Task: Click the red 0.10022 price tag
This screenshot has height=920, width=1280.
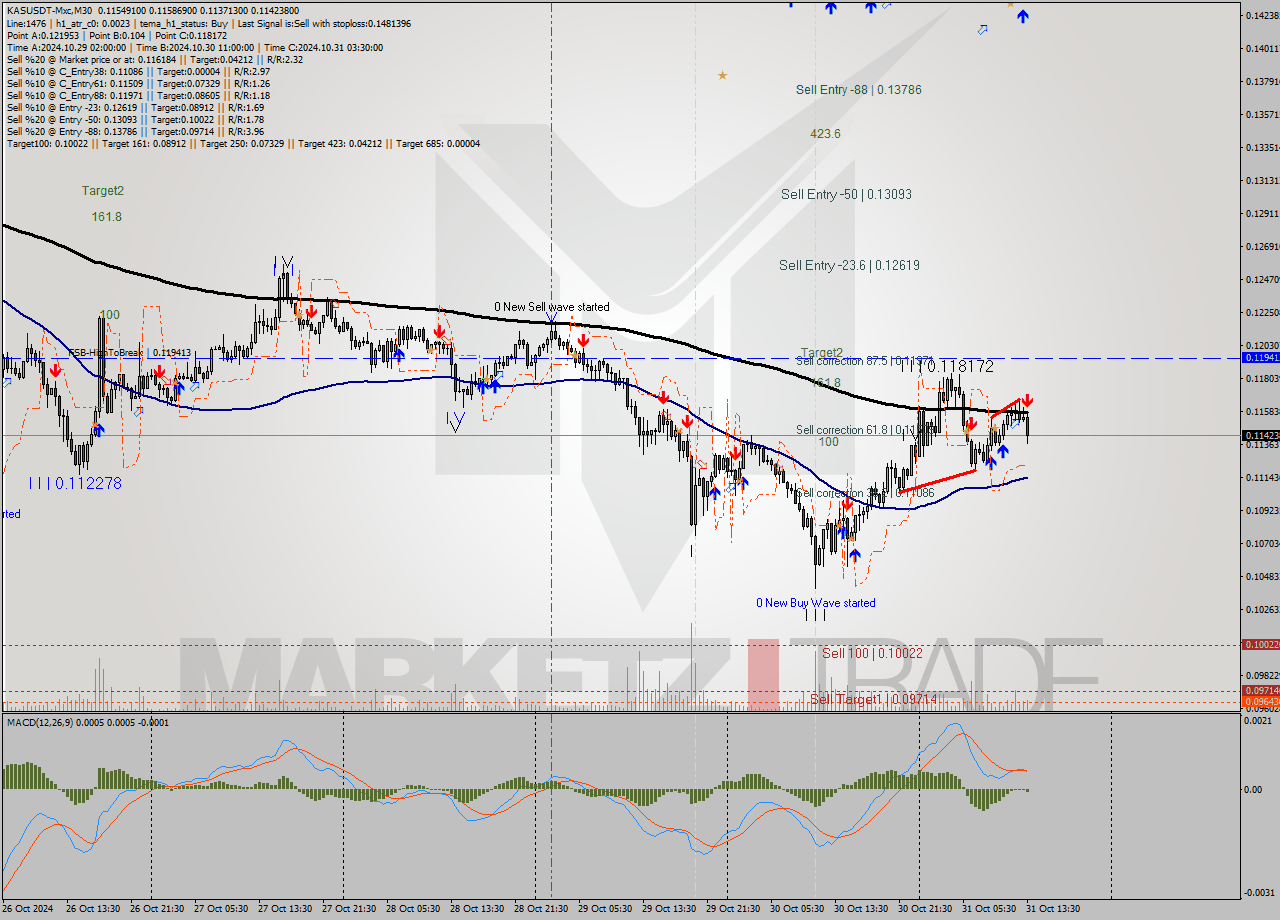Action: pyautogui.click(x=1260, y=644)
